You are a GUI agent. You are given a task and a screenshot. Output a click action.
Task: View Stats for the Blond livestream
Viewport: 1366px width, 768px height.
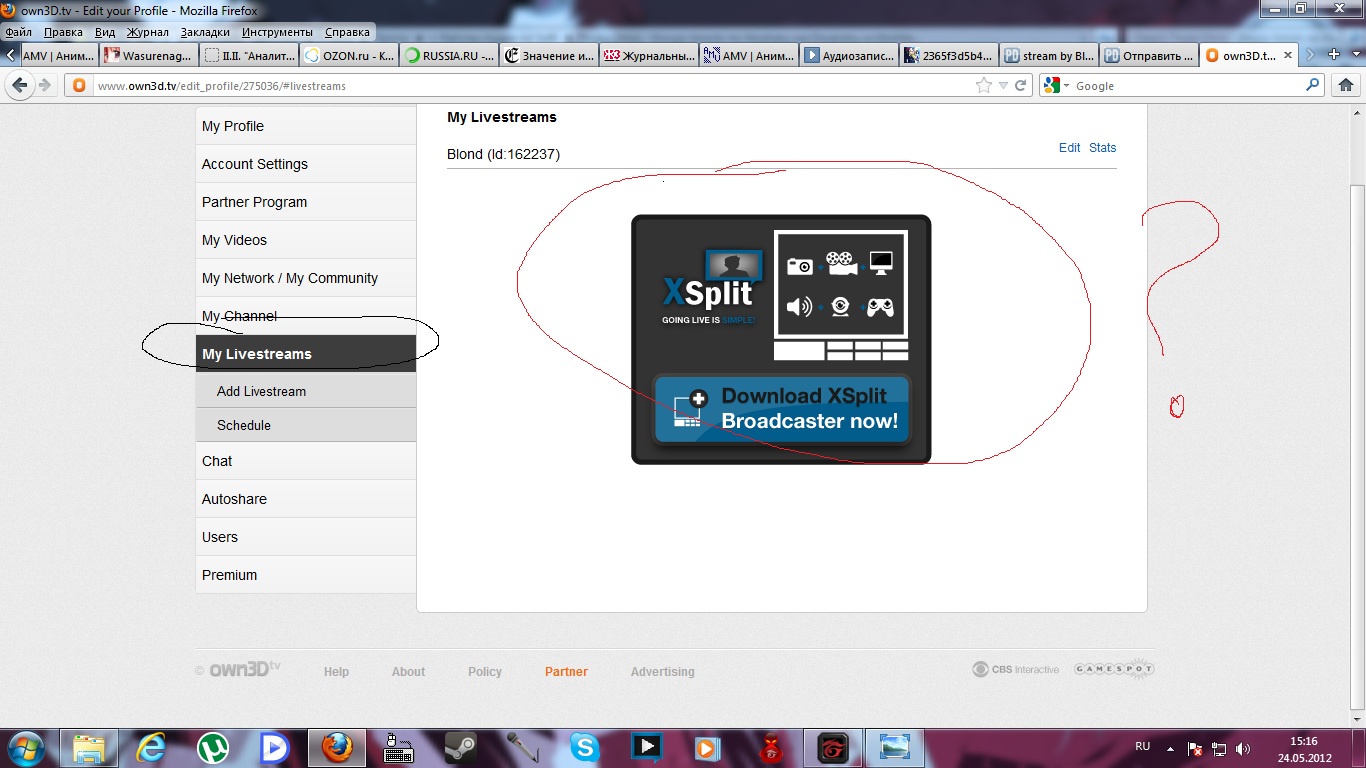pos(1102,147)
